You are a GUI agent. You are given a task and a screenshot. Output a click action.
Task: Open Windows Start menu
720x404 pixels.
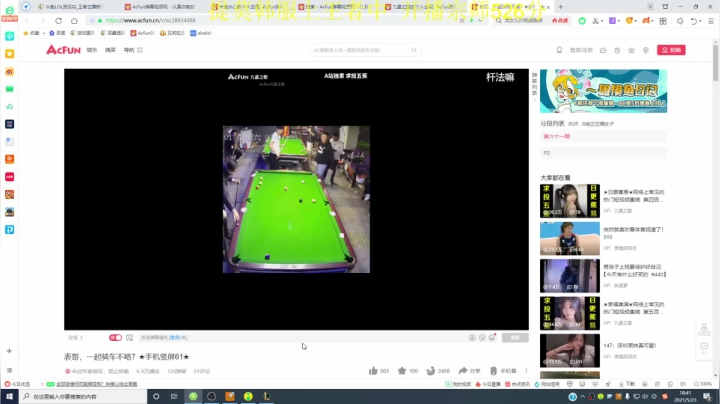(x=9, y=396)
